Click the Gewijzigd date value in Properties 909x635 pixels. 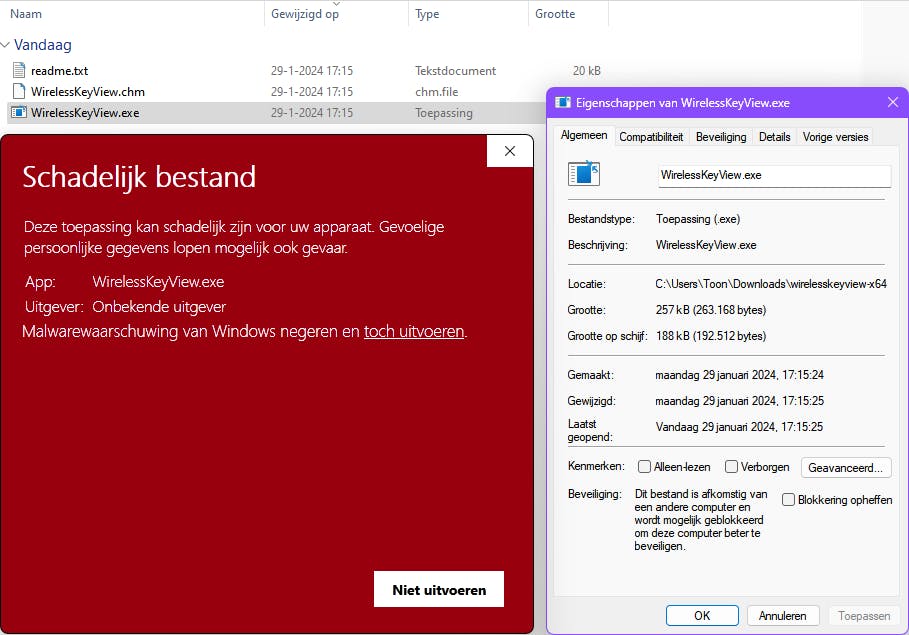(x=739, y=401)
